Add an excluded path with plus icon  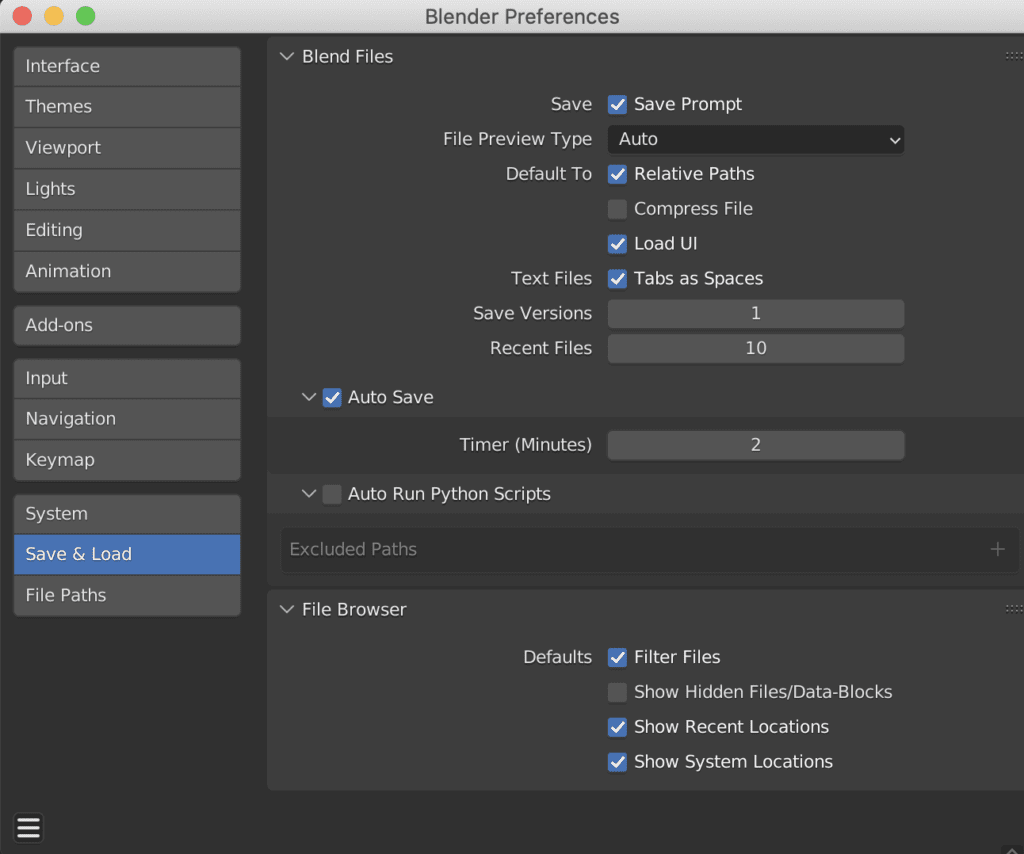[x=997, y=549]
